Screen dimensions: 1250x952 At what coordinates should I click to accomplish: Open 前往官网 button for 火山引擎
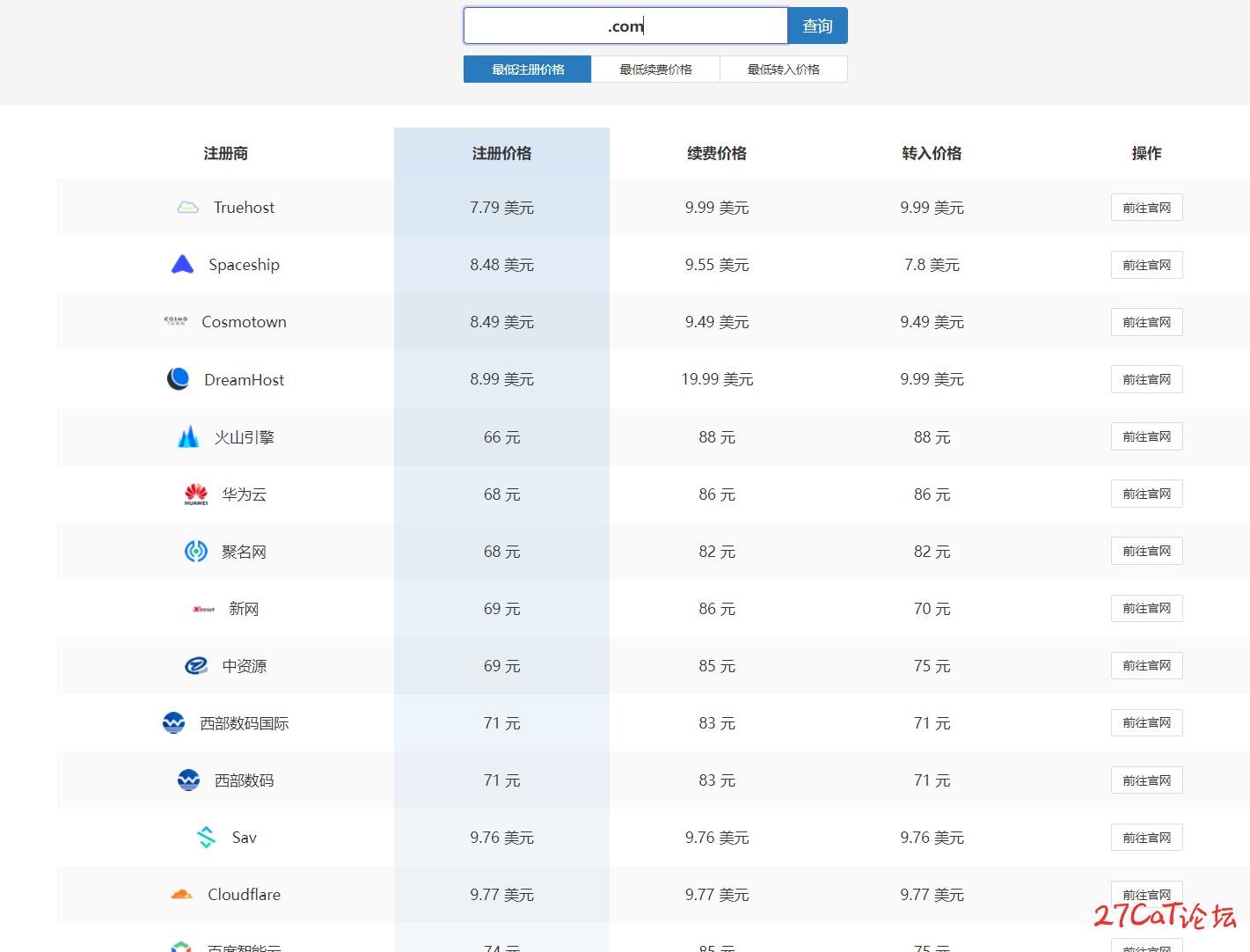pyautogui.click(x=1147, y=436)
